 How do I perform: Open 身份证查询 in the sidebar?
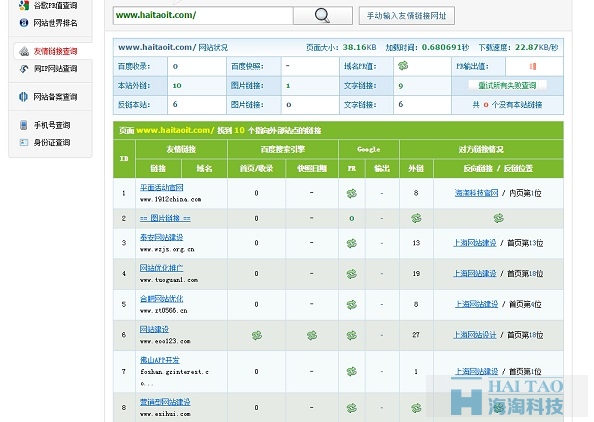click(52, 142)
